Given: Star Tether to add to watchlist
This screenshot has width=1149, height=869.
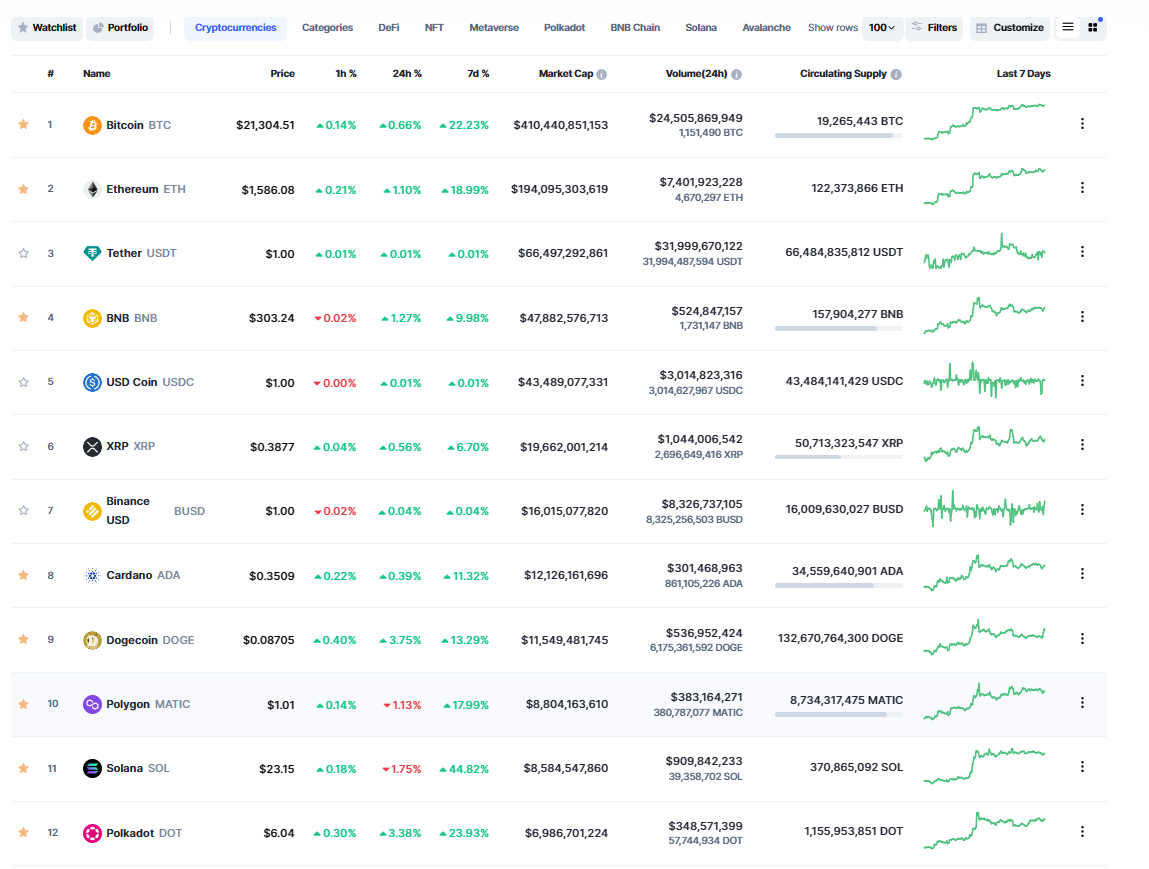Looking at the screenshot, I should coord(23,253).
